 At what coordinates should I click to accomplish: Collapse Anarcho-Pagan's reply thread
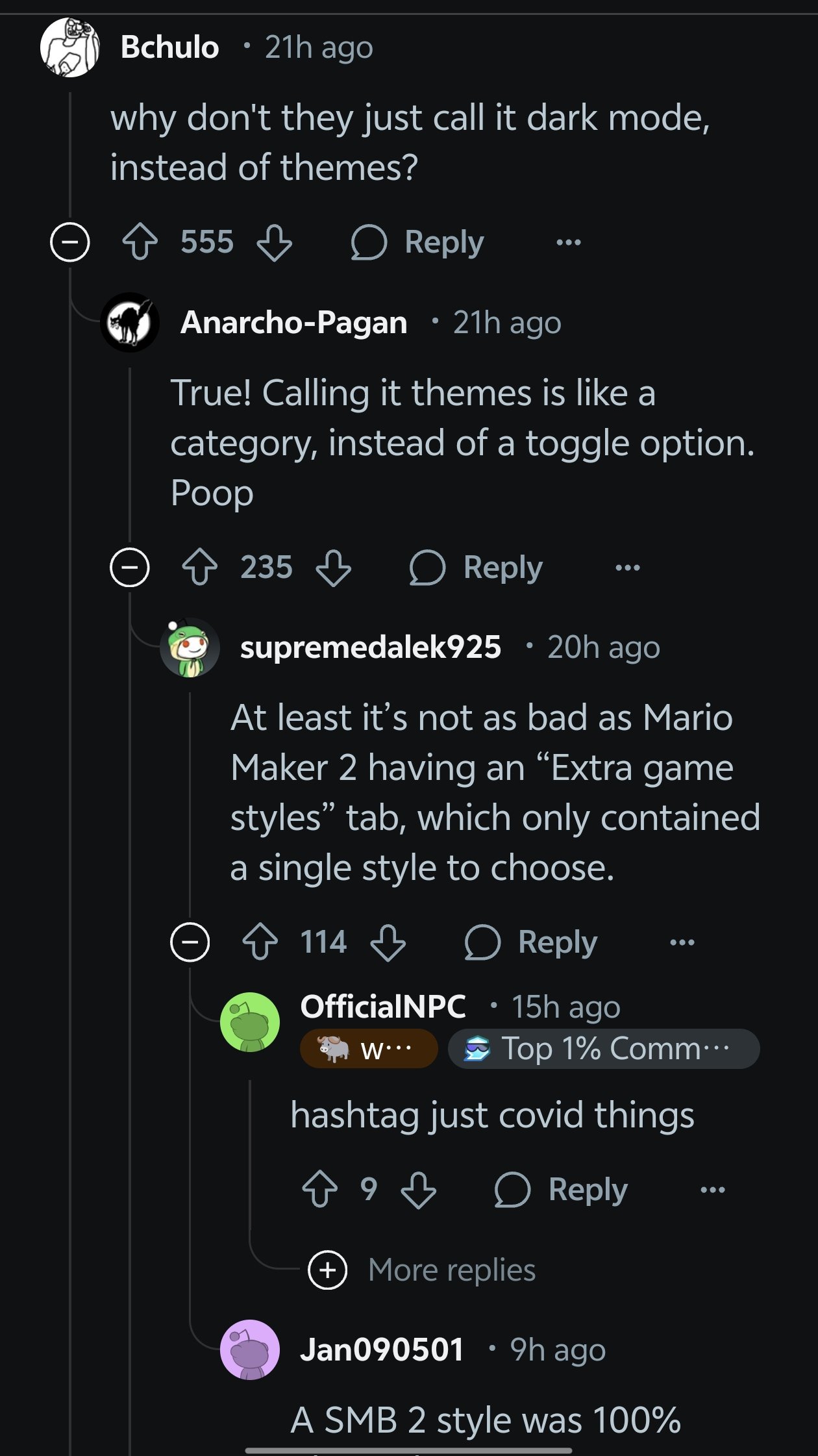pyautogui.click(x=130, y=568)
